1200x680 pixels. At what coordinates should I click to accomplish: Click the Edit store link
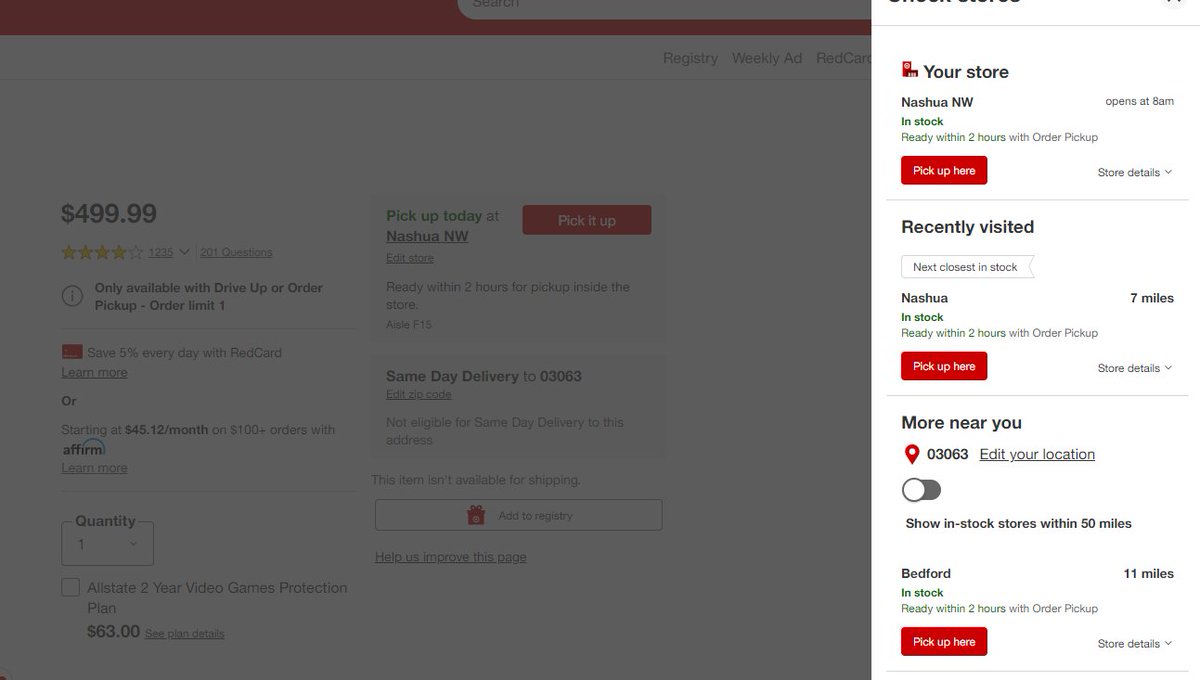click(x=410, y=258)
